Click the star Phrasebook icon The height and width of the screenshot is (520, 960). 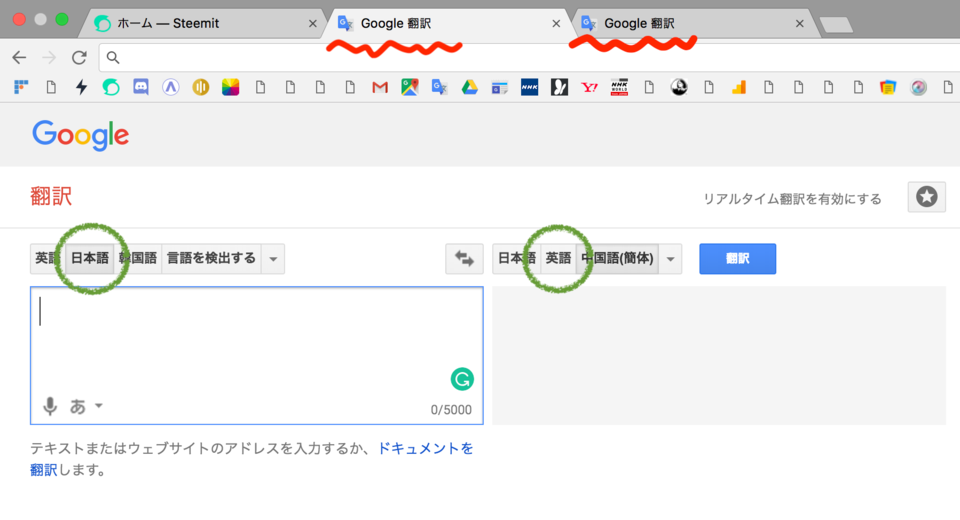pos(926,197)
